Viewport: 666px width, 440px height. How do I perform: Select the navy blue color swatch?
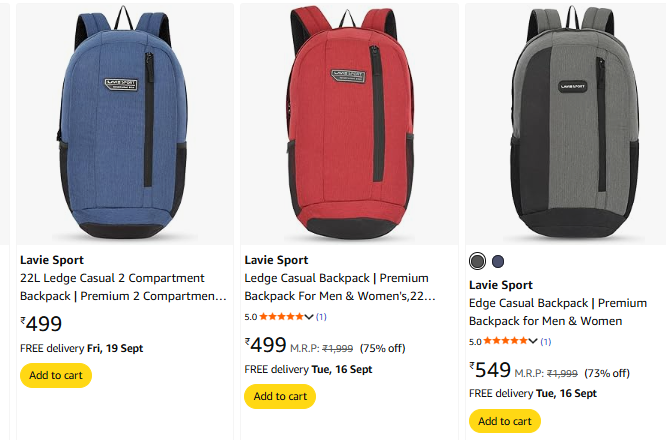coord(498,262)
